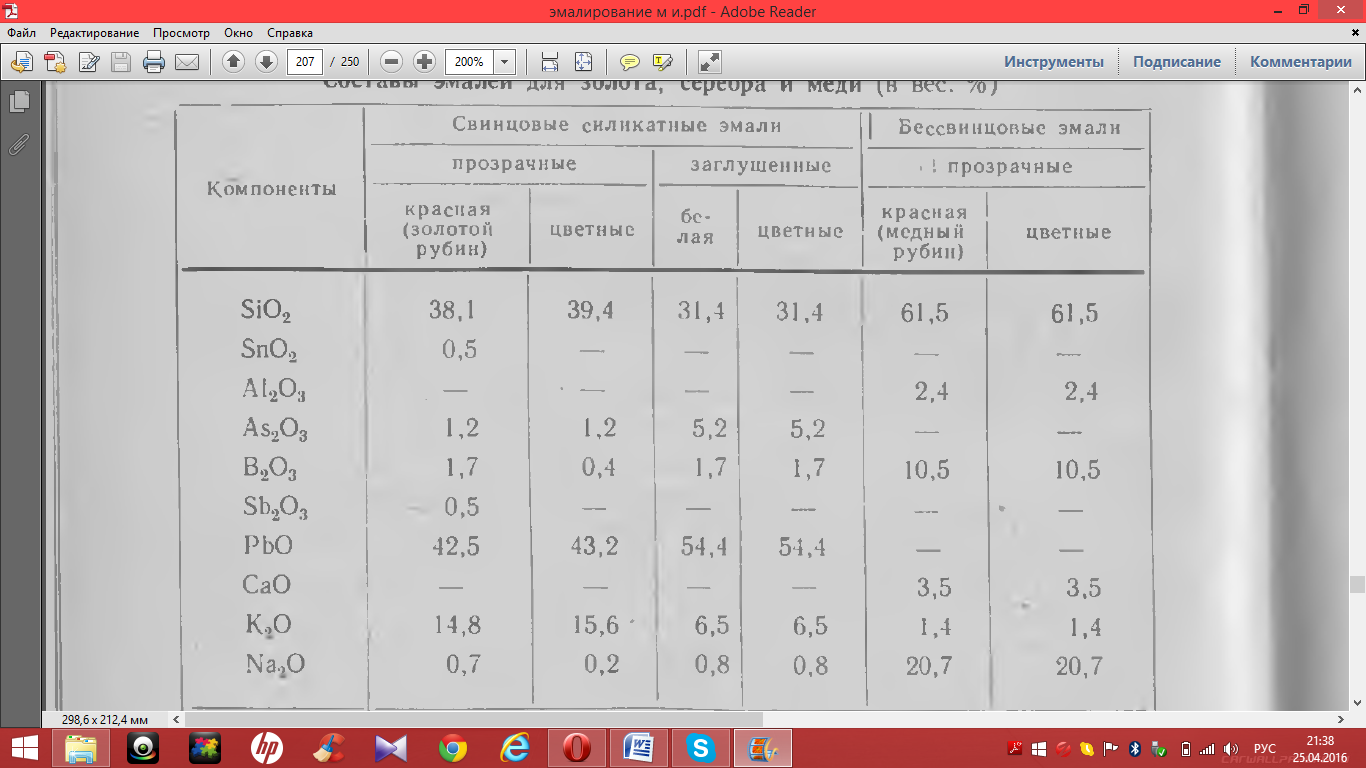This screenshot has height=768, width=1366.
Task: Click the Bluetooth tray icon
Action: pos(1135,749)
